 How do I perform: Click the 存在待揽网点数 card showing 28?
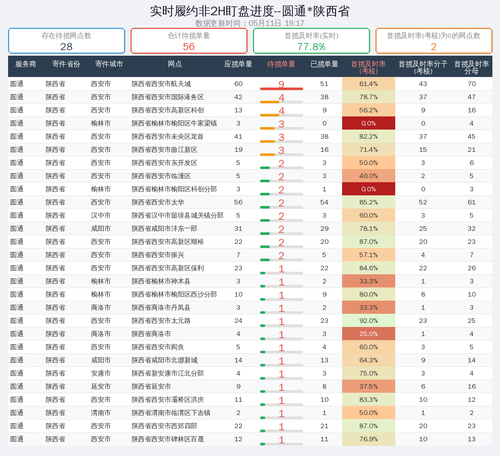click(66, 41)
